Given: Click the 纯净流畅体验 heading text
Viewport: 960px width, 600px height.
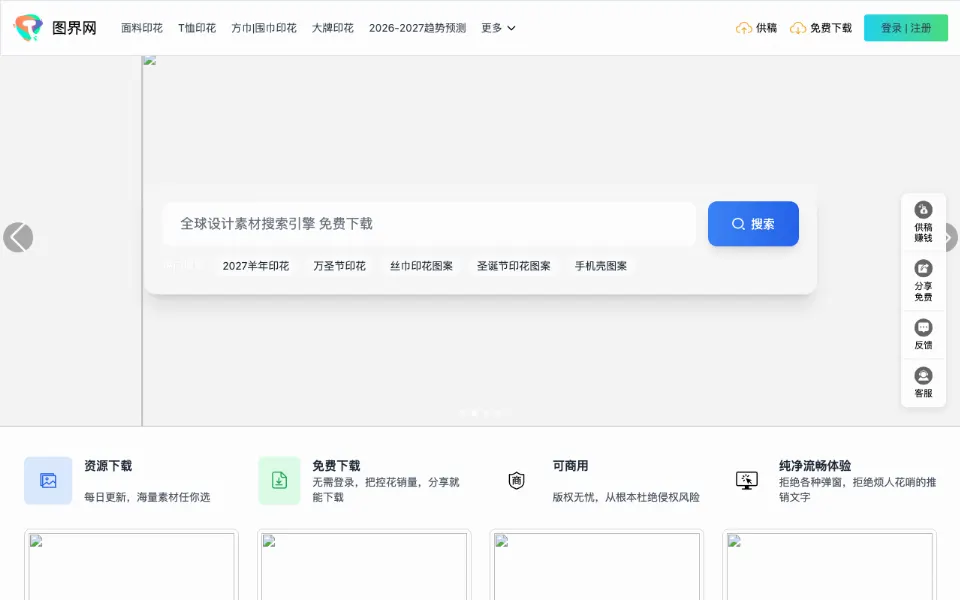Looking at the screenshot, I should pyautogui.click(x=815, y=466).
